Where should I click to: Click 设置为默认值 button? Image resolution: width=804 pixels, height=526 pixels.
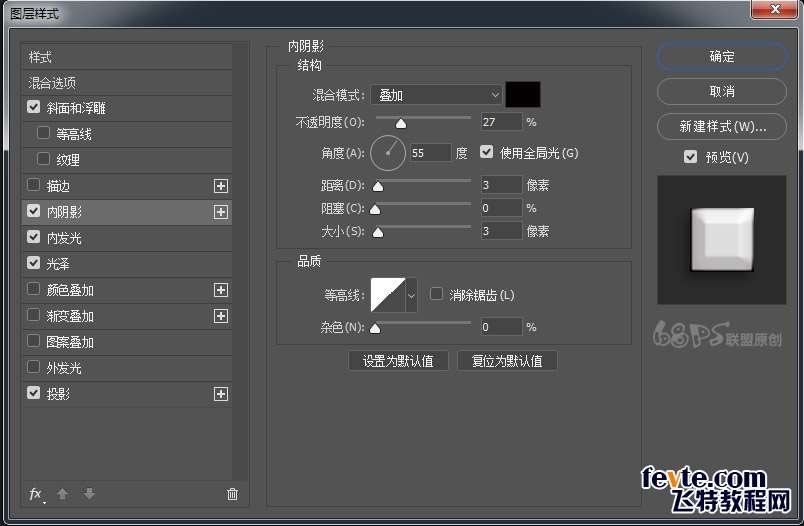(x=398, y=361)
